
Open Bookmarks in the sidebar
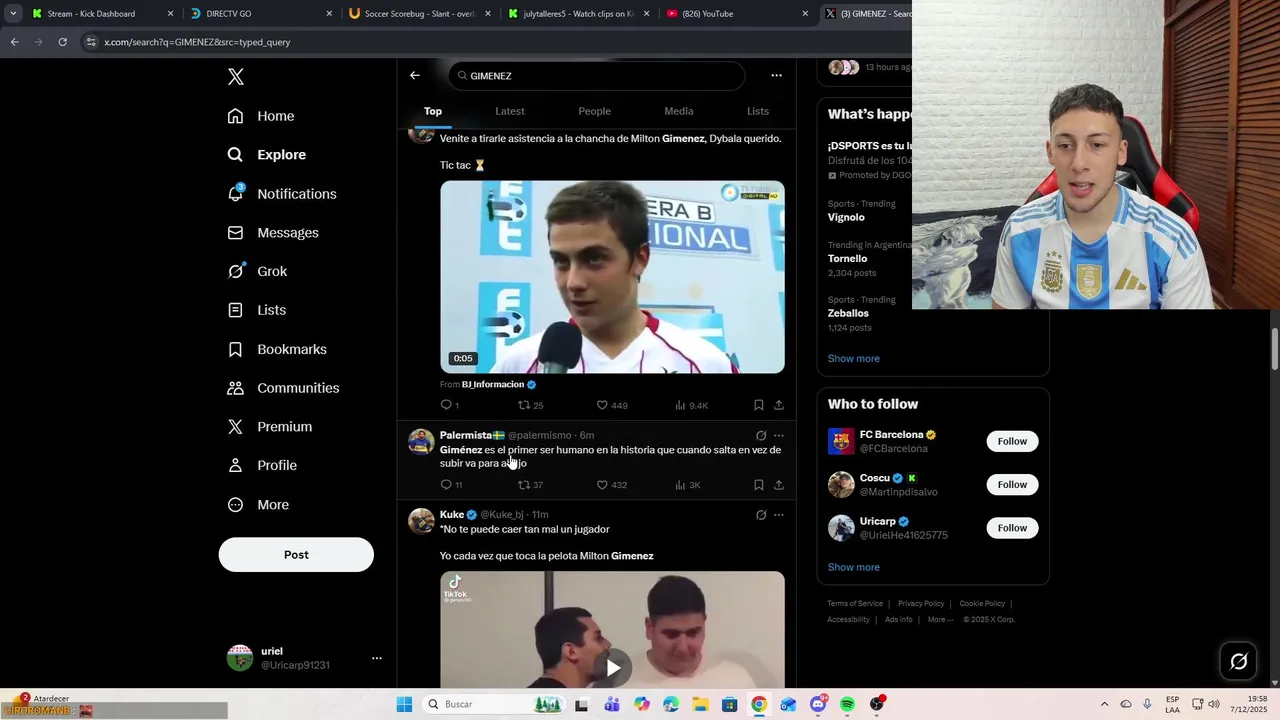[x=277, y=349]
